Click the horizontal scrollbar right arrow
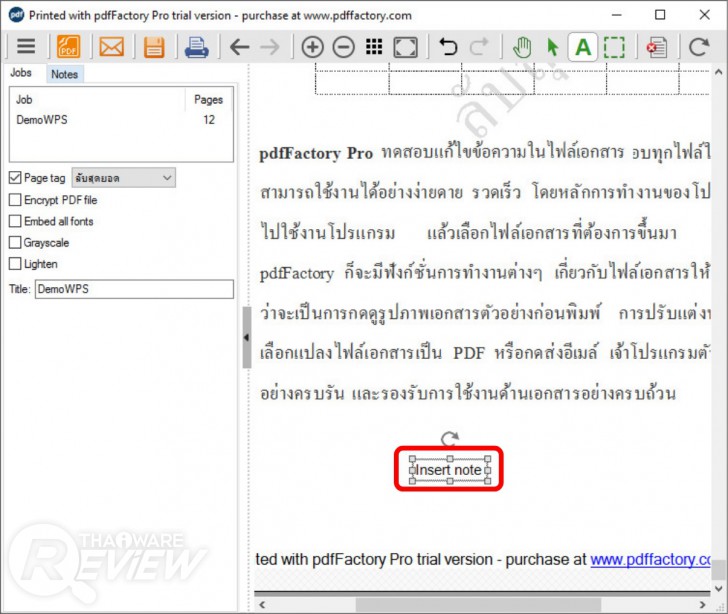Screen dimensions: 728x614 [702, 605]
